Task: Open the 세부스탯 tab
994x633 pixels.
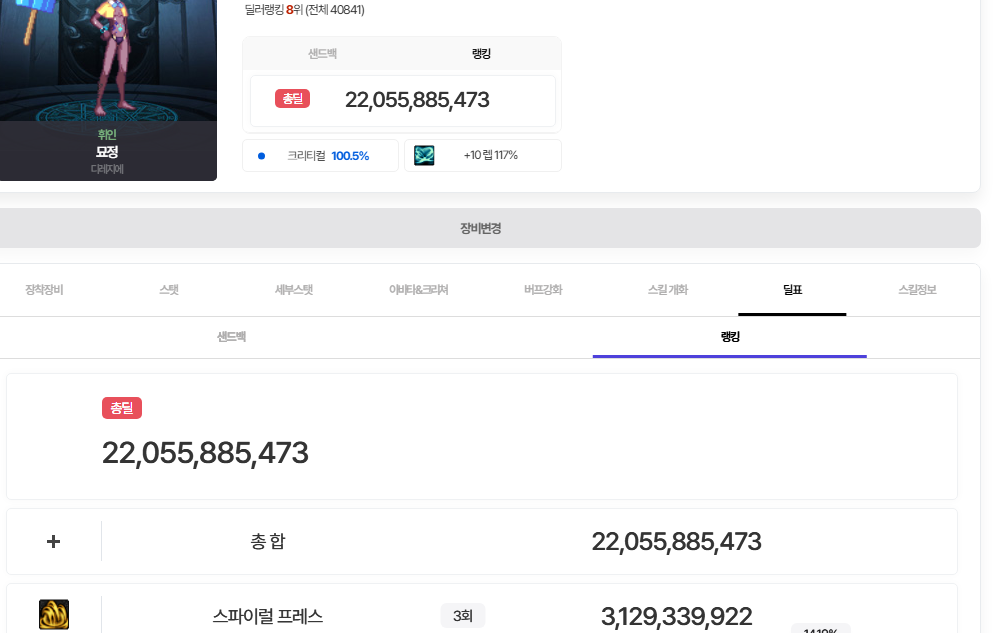Action: coord(294,290)
